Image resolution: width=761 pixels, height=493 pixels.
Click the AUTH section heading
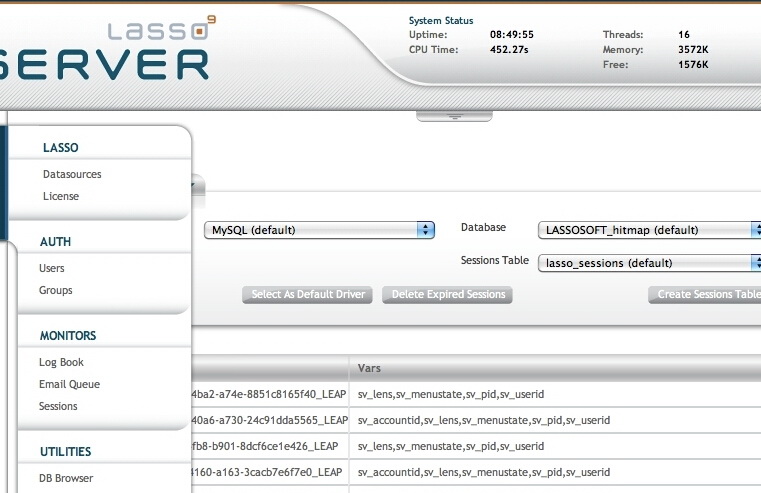55,242
